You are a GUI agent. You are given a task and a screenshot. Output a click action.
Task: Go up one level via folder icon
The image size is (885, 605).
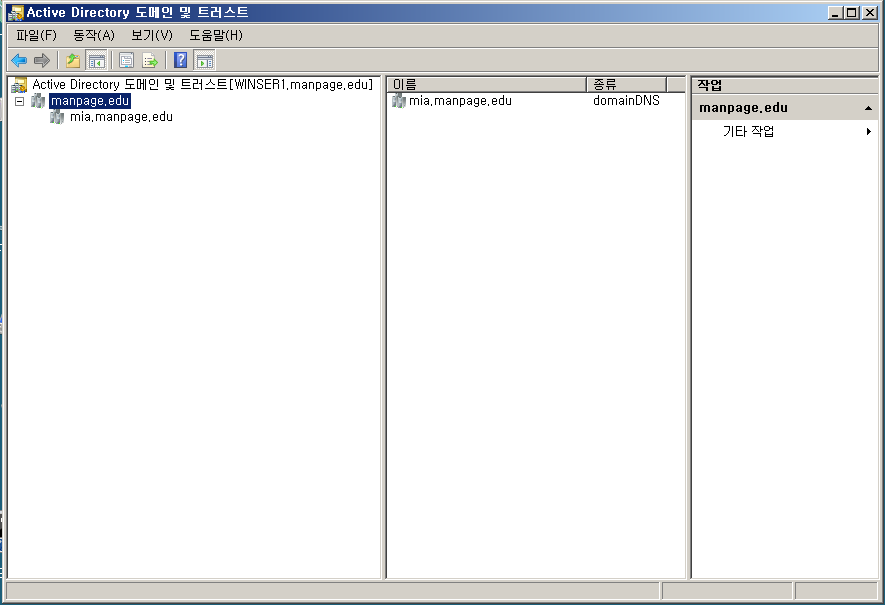pos(73,60)
